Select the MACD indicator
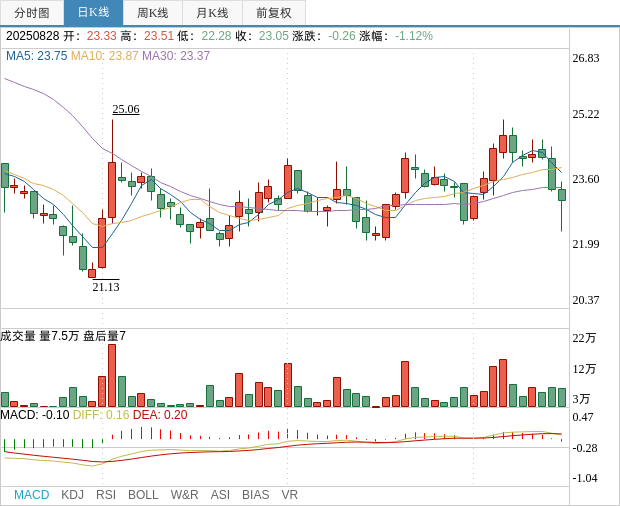Image resolution: width=620 pixels, height=506 pixels. point(32,495)
